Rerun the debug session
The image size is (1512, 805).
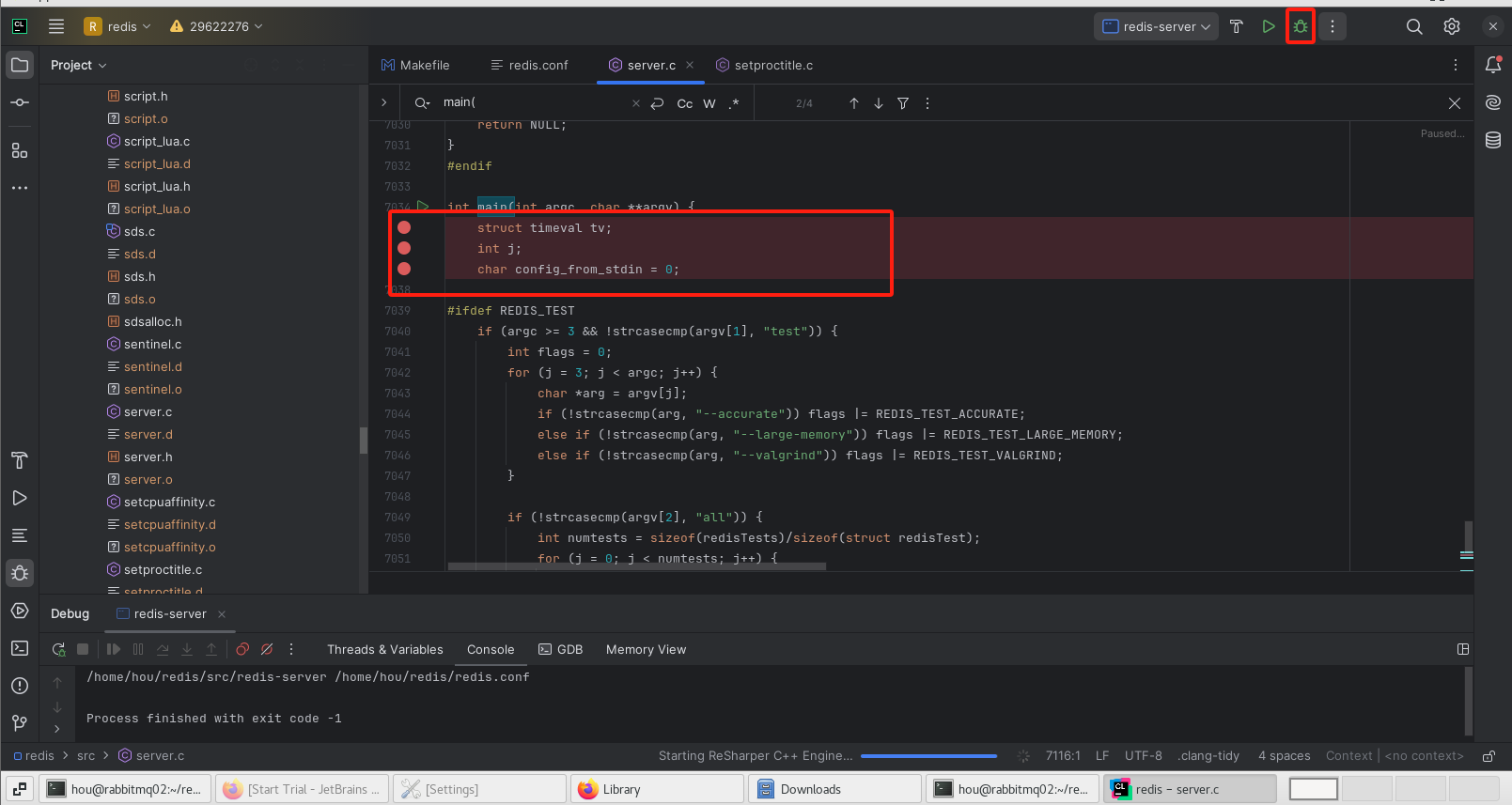(58, 649)
